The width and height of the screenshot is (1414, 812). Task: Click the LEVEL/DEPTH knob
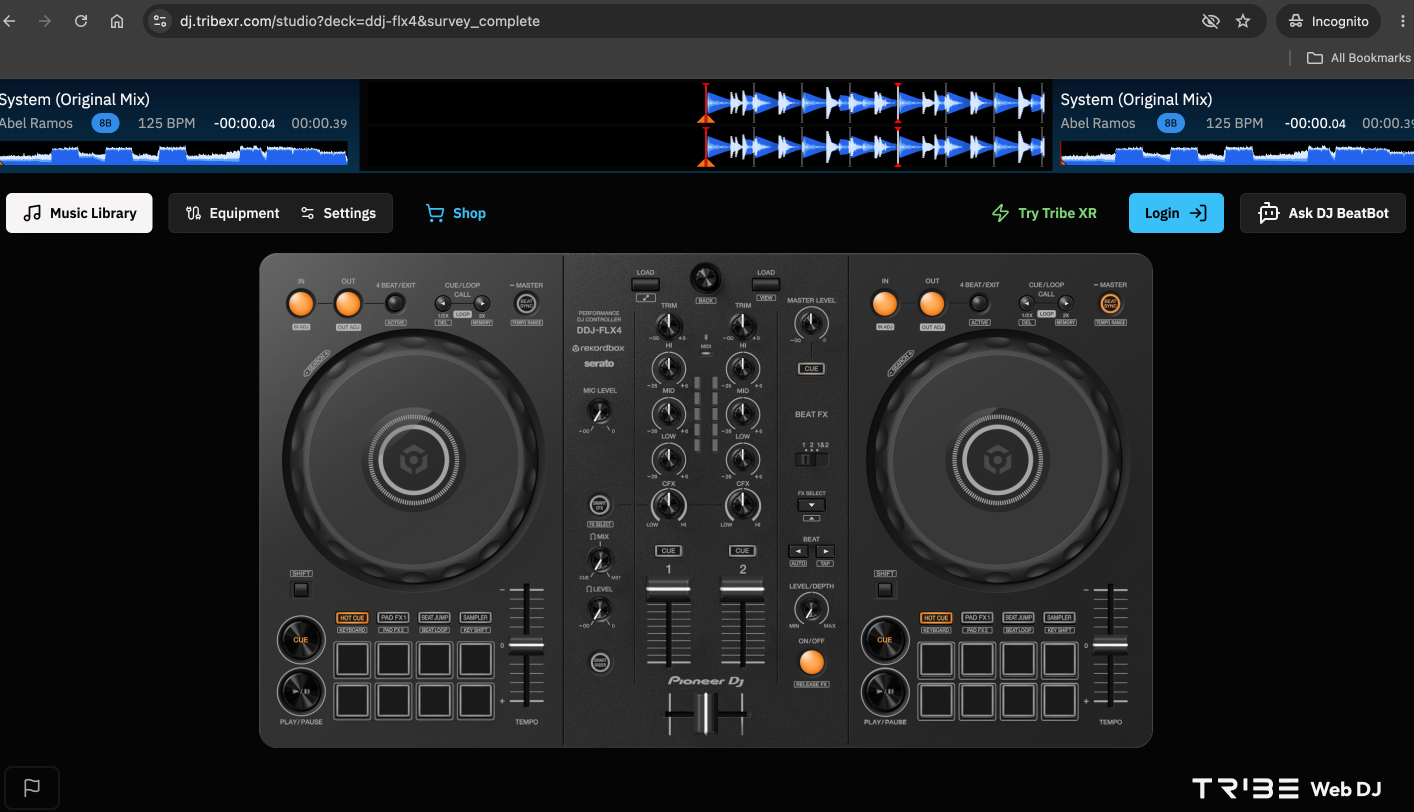811,608
